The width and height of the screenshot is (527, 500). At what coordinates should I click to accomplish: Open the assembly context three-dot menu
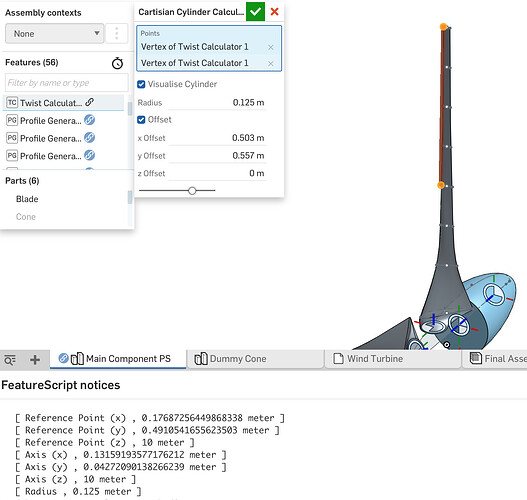[117, 34]
